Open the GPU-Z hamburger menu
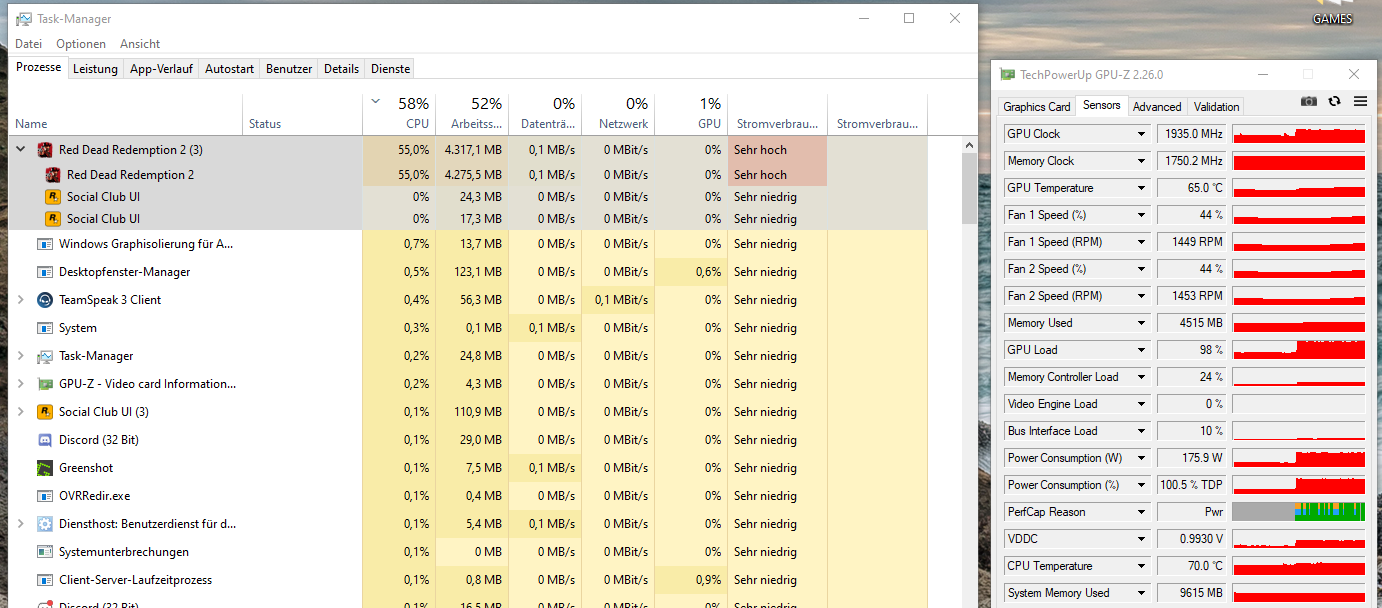 [x=1360, y=101]
